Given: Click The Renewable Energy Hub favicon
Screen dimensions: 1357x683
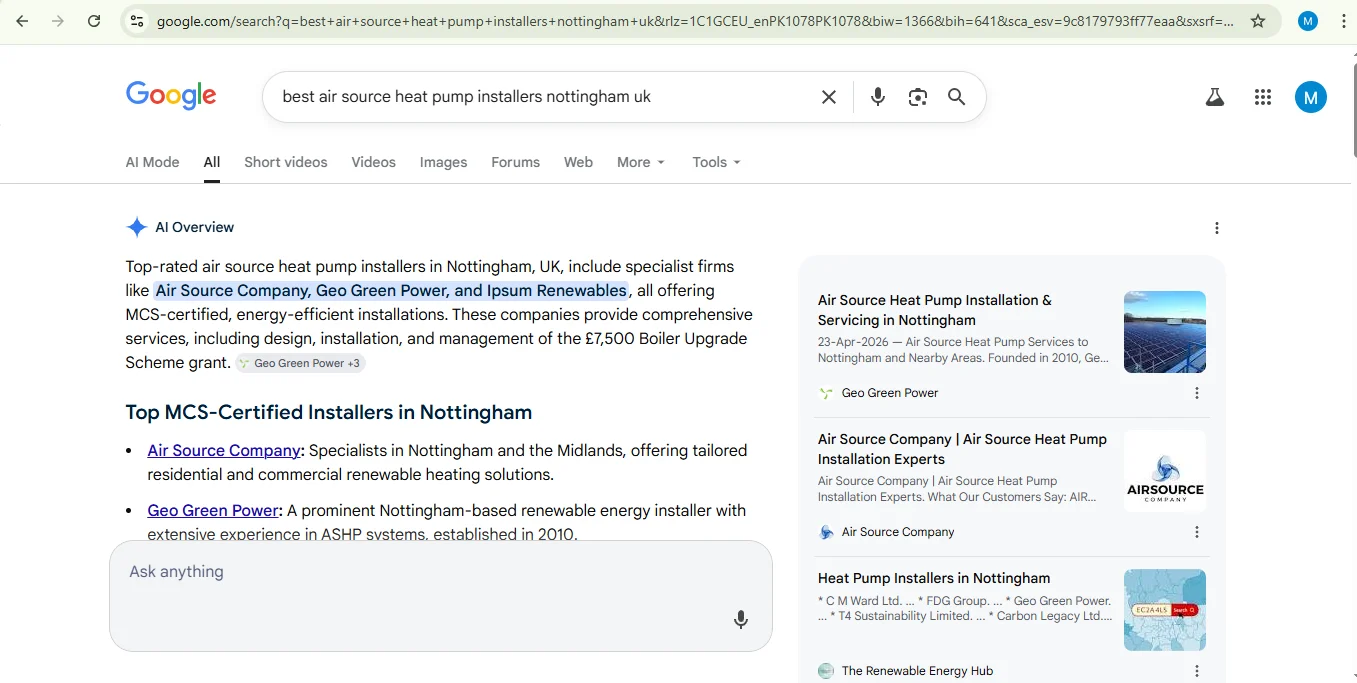Looking at the screenshot, I should coord(826,671).
